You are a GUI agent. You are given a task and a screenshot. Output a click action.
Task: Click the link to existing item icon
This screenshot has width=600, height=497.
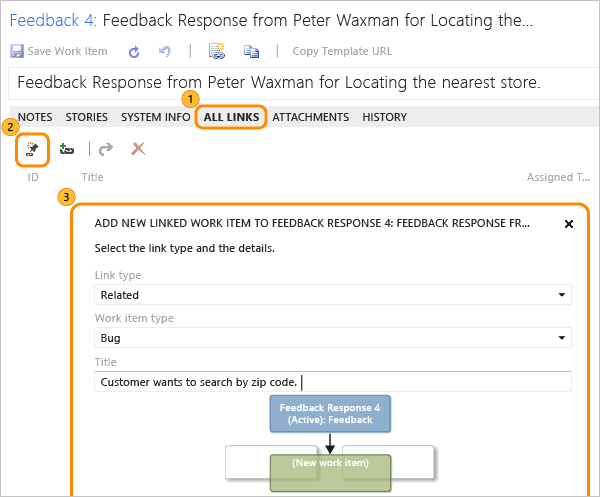click(66, 148)
